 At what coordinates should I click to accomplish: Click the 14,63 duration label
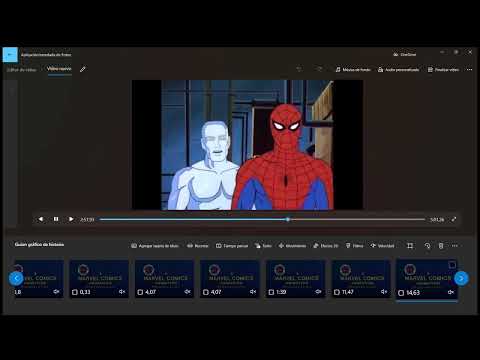pos(413,293)
